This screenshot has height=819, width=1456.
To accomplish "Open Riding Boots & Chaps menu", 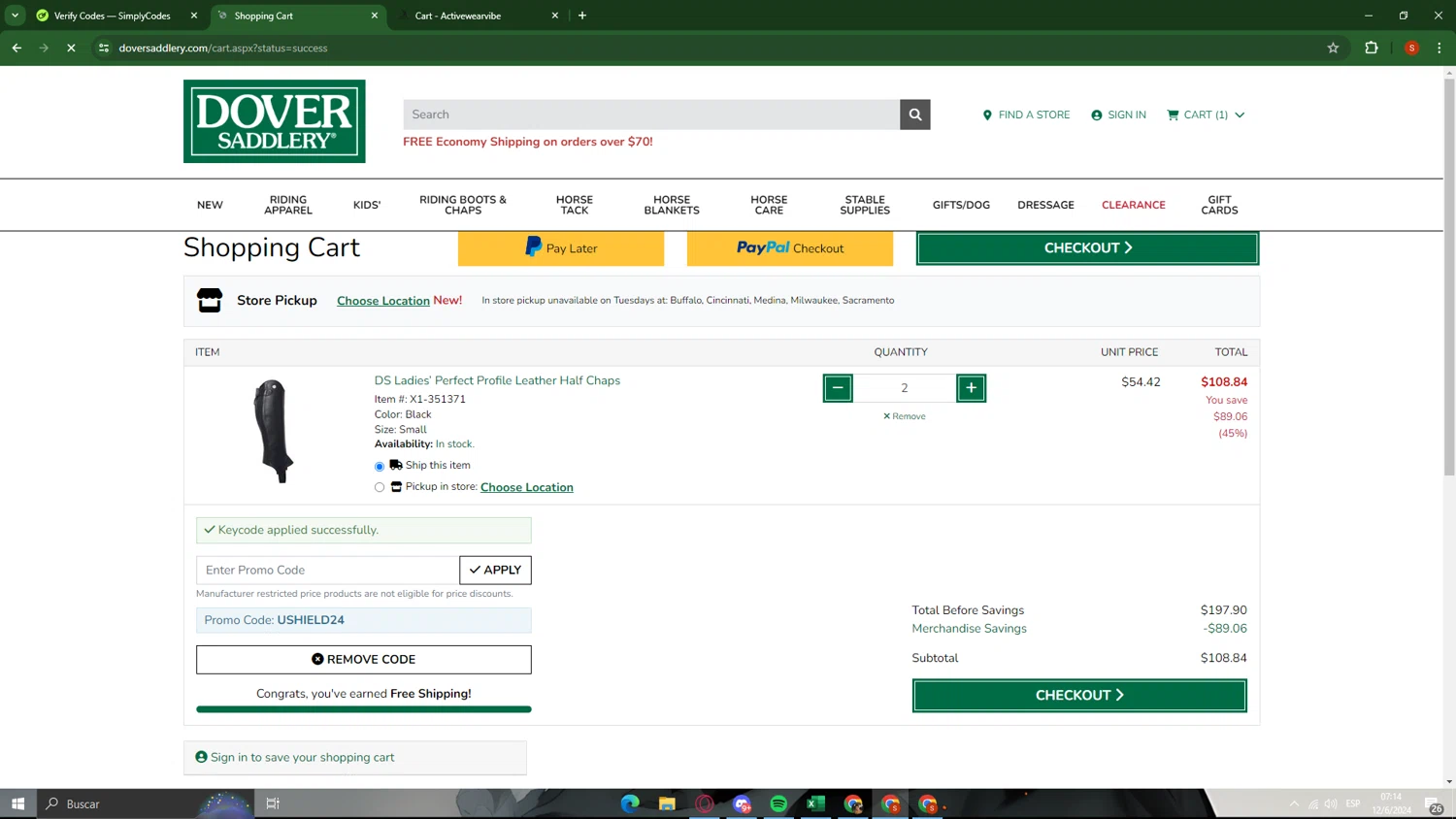I will click(x=463, y=205).
